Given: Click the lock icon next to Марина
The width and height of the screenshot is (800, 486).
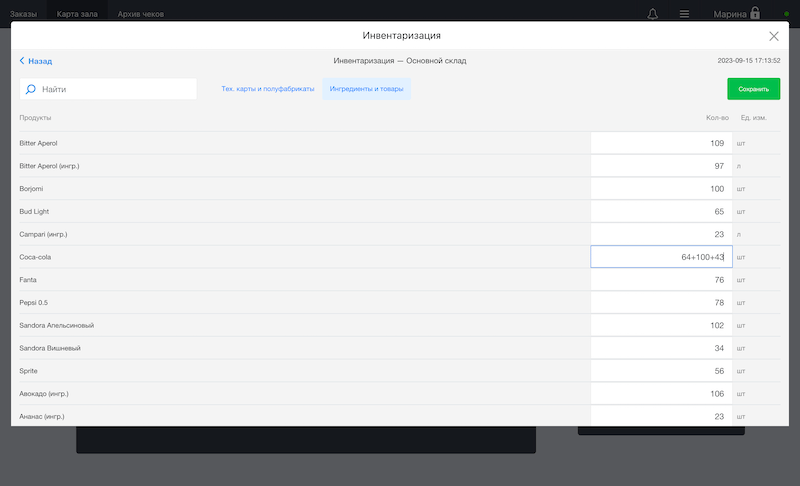Looking at the screenshot, I should click(x=755, y=14).
